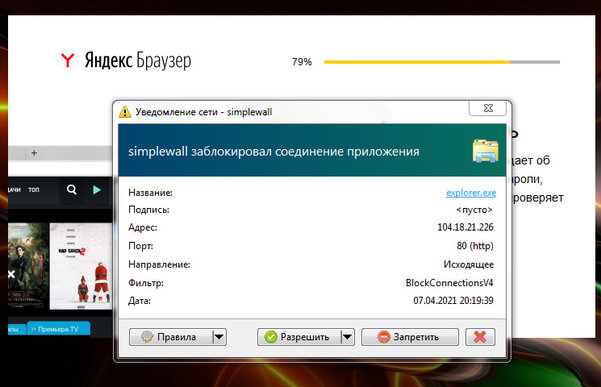Image resolution: width=601 pixels, height=387 pixels.
Task: Click the explorer folder icon in banner
Action: point(485,151)
